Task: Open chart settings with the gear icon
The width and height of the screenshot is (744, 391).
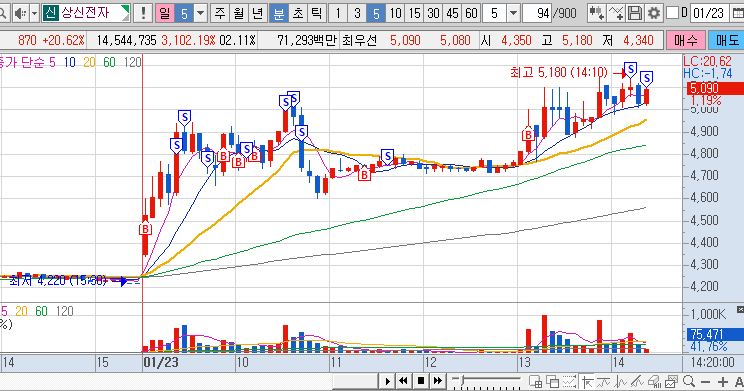Action: pos(654,13)
